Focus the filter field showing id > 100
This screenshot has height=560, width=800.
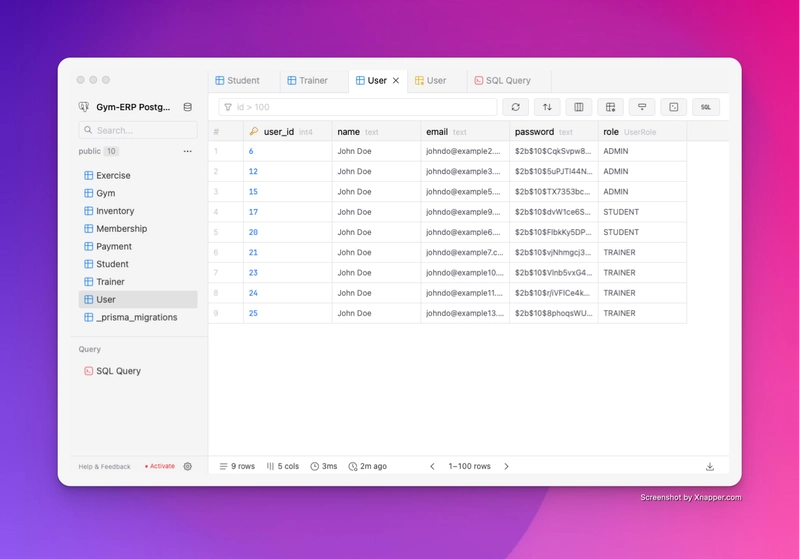pos(358,107)
